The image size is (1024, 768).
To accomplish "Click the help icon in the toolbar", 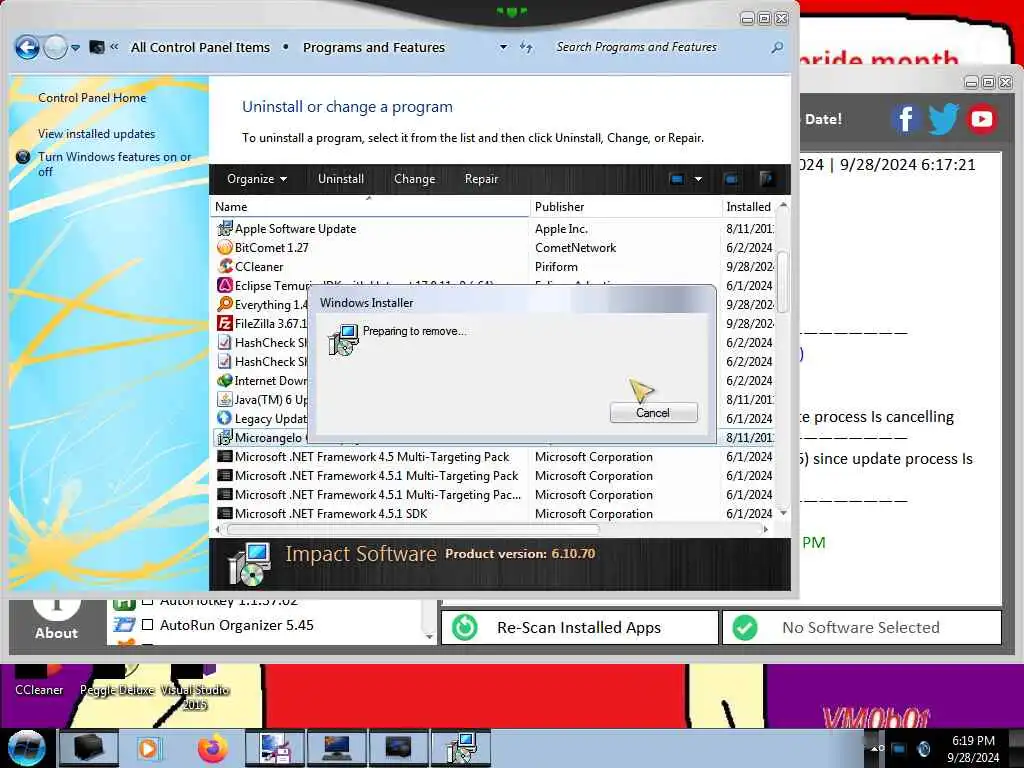I will point(767,179).
